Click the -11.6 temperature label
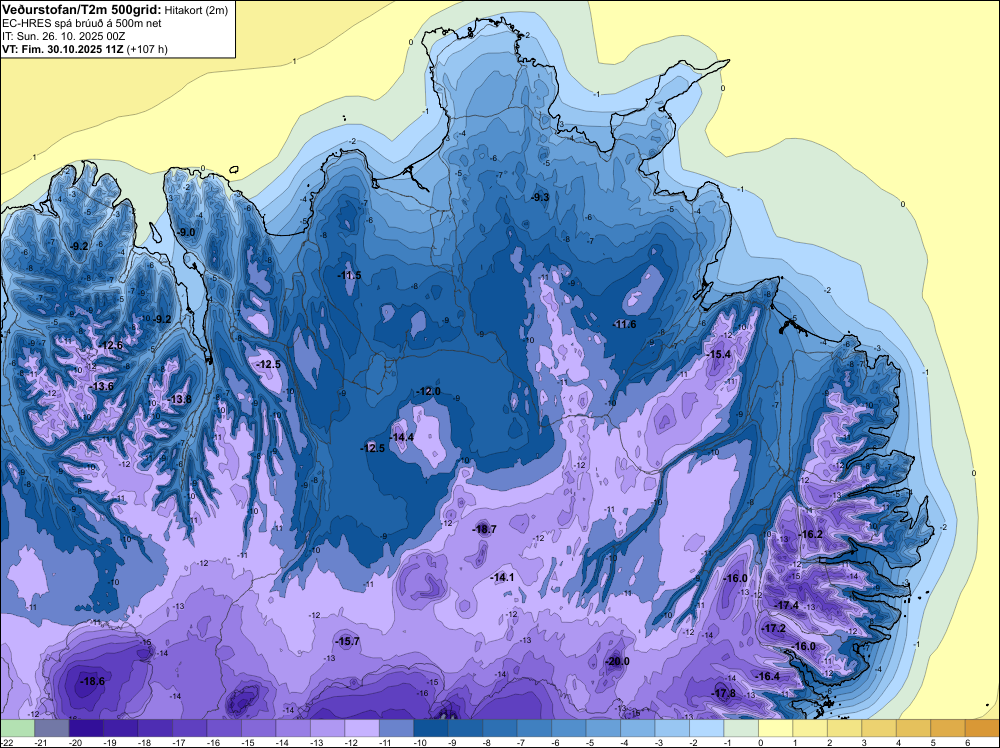Viewport: 1000px width, 748px height. pos(624,325)
